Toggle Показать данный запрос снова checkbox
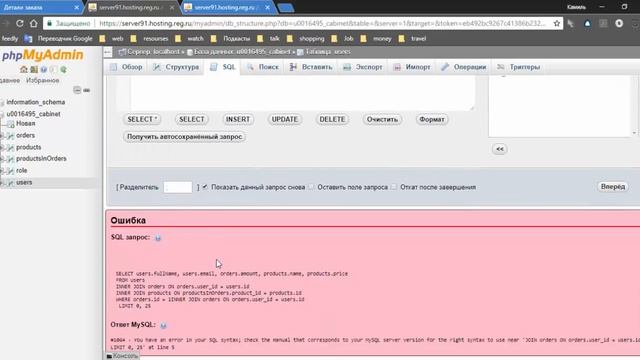This screenshot has height=360, width=640. pos(205,187)
